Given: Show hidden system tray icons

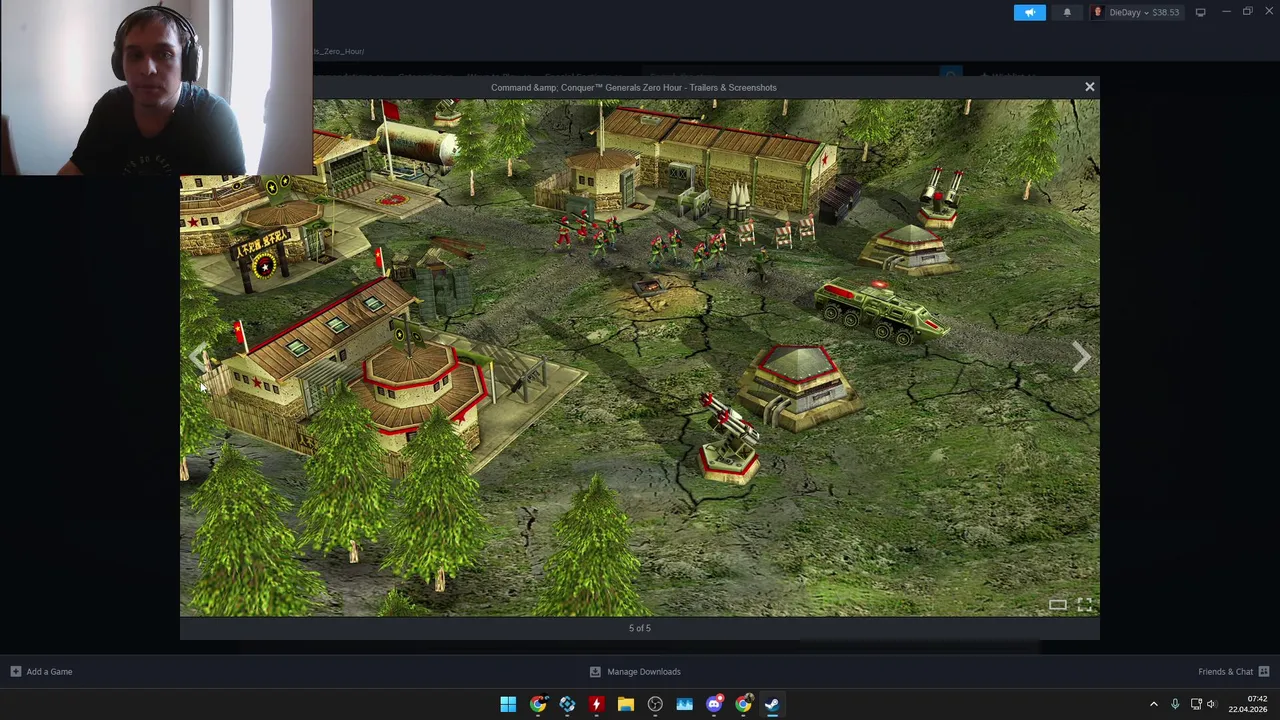Looking at the screenshot, I should [x=1153, y=704].
